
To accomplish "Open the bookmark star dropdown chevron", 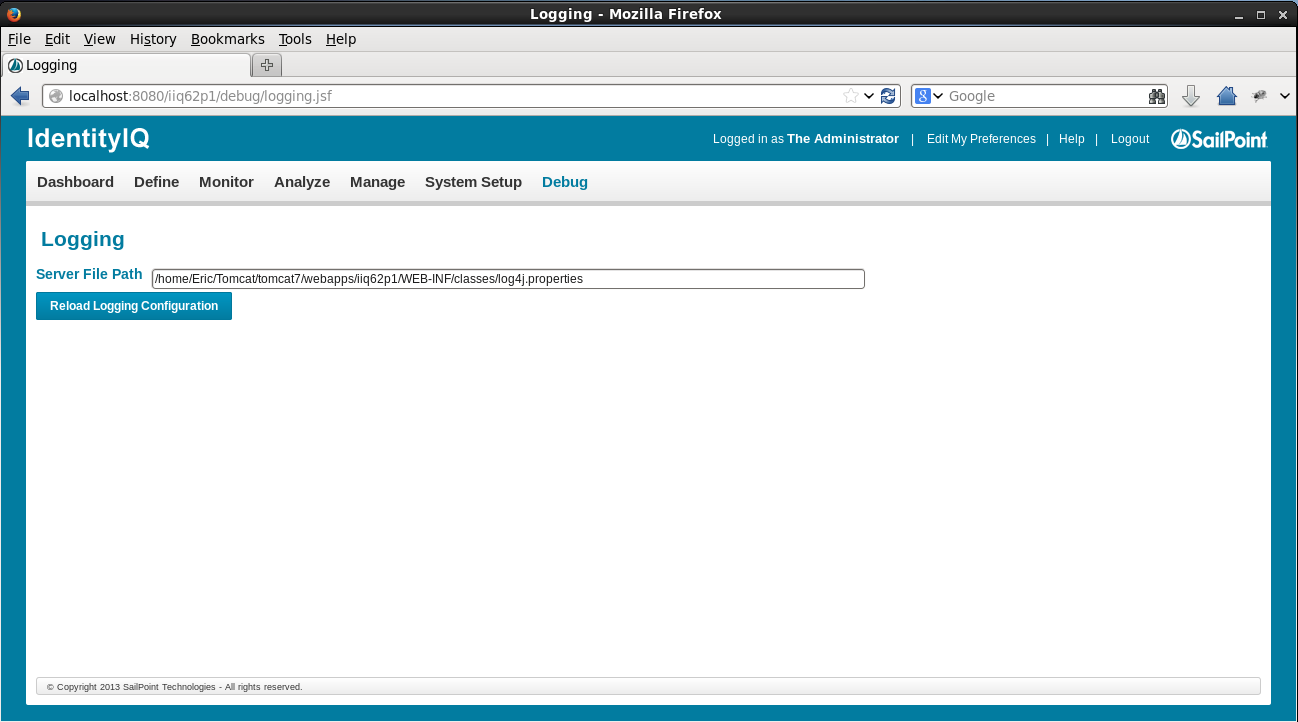I will pyautogui.click(x=870, y=95).
